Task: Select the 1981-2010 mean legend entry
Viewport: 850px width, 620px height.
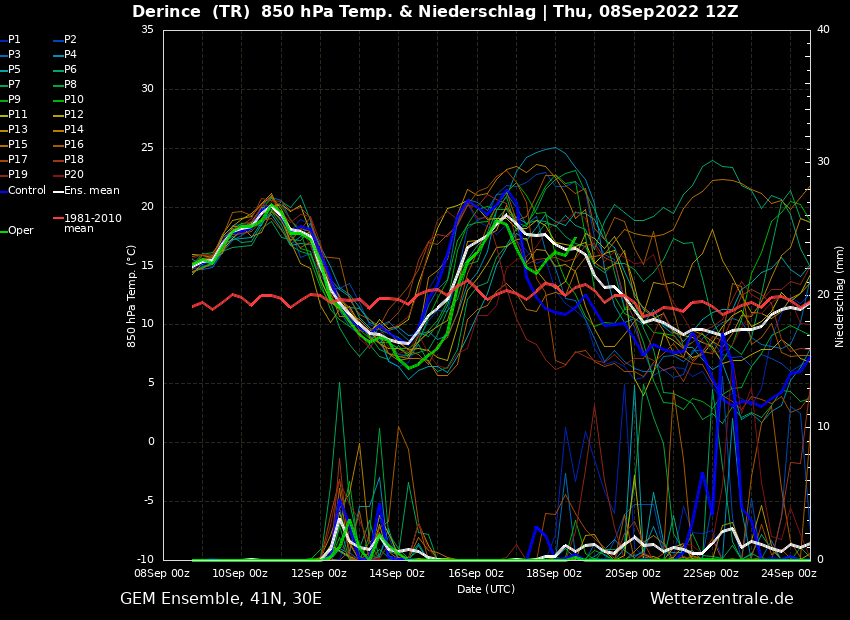Action: pyautogui.click(x=88, y=223)
